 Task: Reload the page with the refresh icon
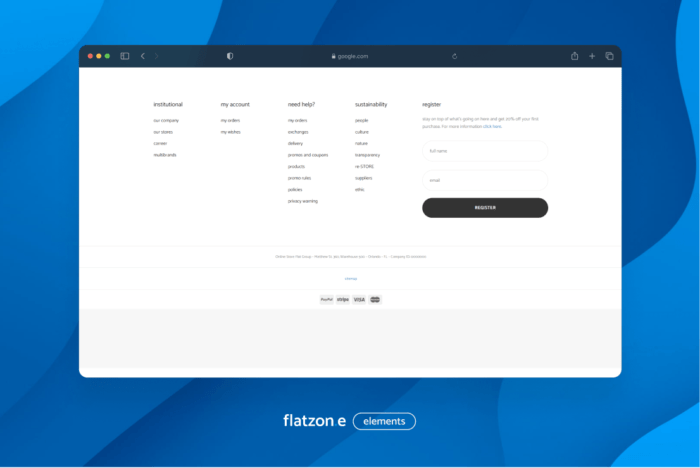(455, 56)
